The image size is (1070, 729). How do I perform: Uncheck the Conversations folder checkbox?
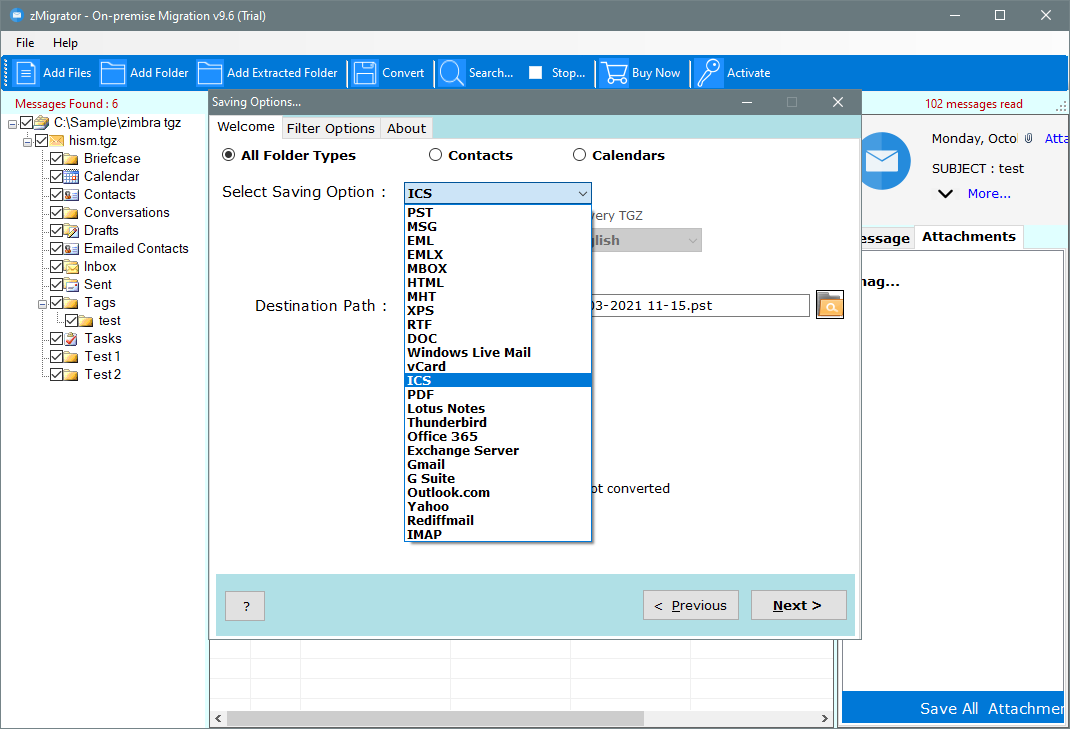point(57,212)
